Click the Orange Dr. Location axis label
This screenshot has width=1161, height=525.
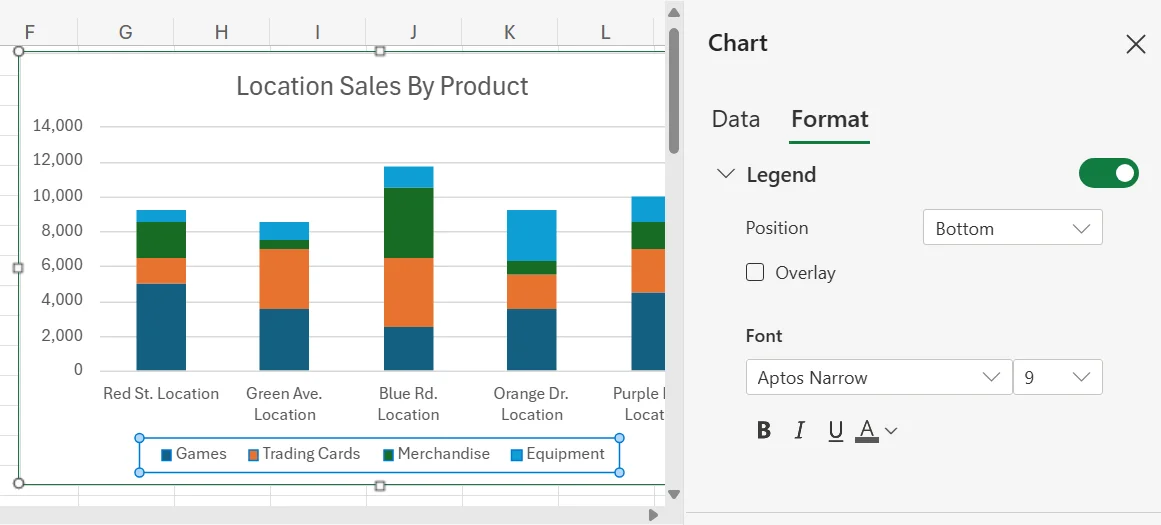pyautogui.click(x=531, y=404)
